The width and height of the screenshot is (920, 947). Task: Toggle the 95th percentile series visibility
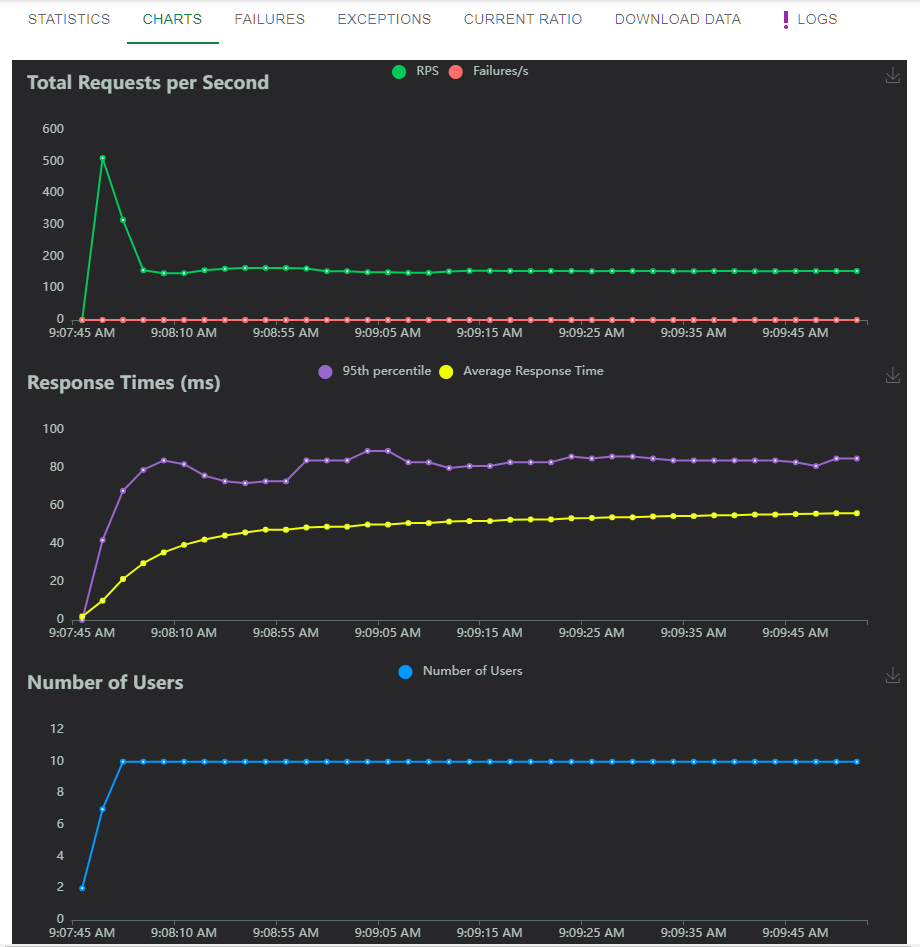coord(324,370)
